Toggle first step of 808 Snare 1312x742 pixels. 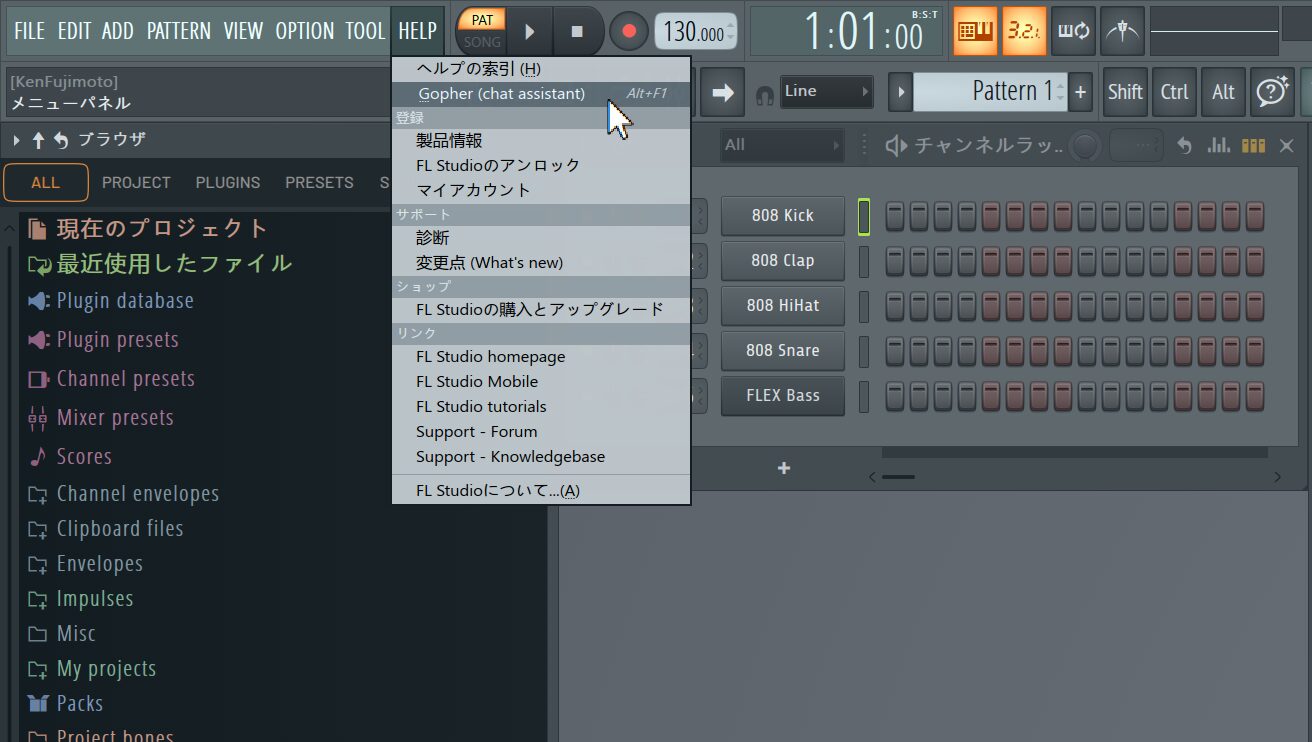[894, 351]
